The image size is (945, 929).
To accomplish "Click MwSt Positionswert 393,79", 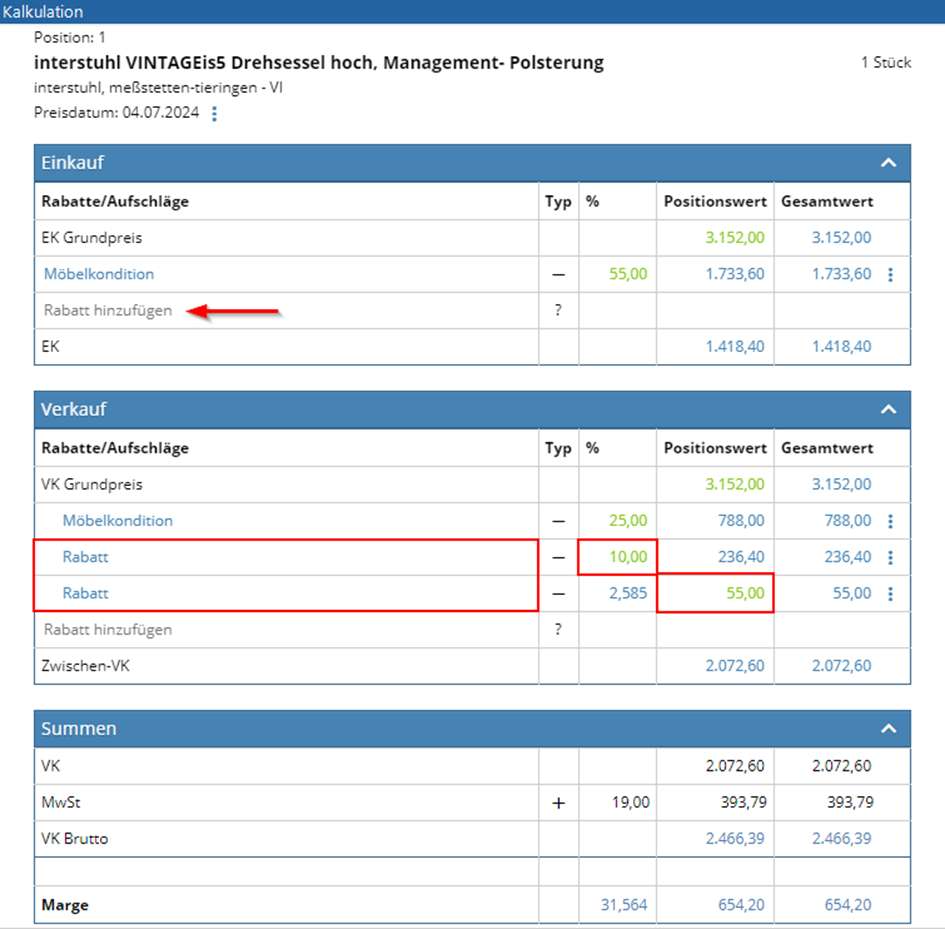I will [744, 802].
